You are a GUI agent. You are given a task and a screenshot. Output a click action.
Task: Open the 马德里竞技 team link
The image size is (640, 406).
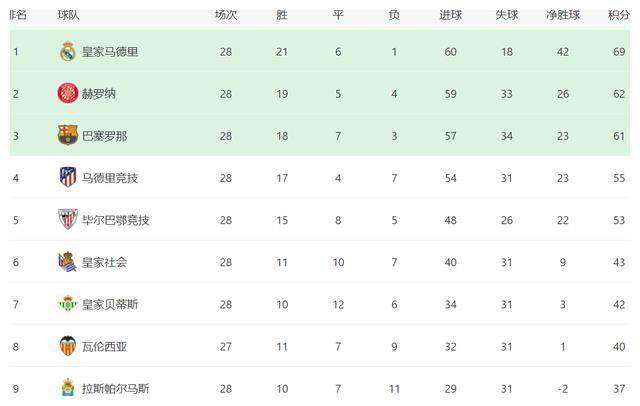tap(110, 178)
